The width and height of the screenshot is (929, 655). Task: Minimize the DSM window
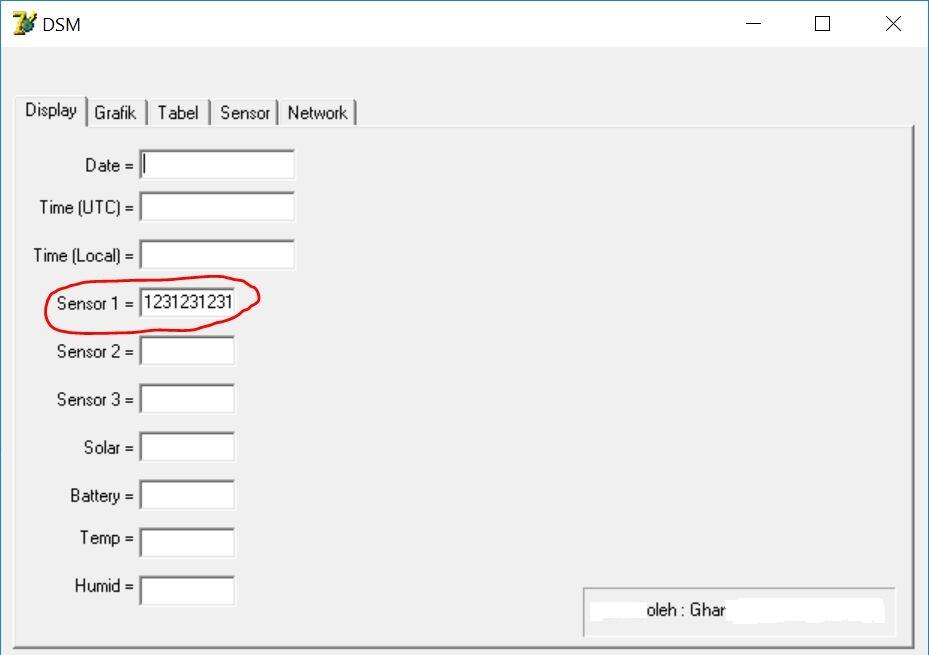click(x=753, y=24)
